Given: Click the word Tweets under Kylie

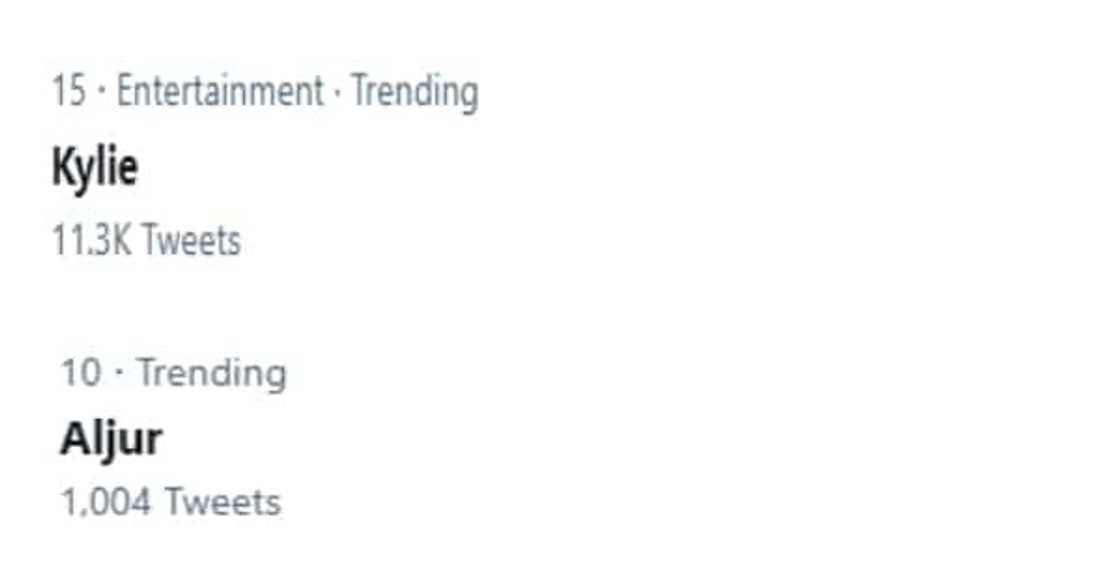Looking at the screenshot, I should [190, 240].
